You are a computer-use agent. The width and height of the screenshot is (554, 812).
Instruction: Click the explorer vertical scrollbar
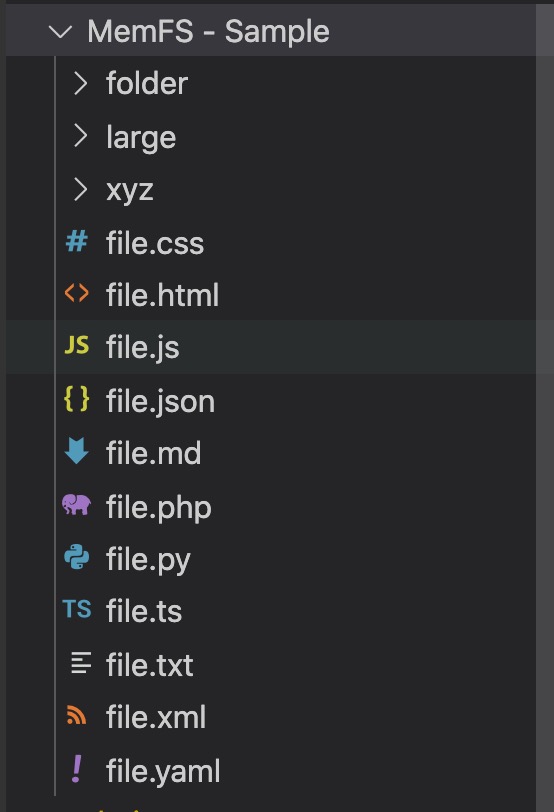545,408
